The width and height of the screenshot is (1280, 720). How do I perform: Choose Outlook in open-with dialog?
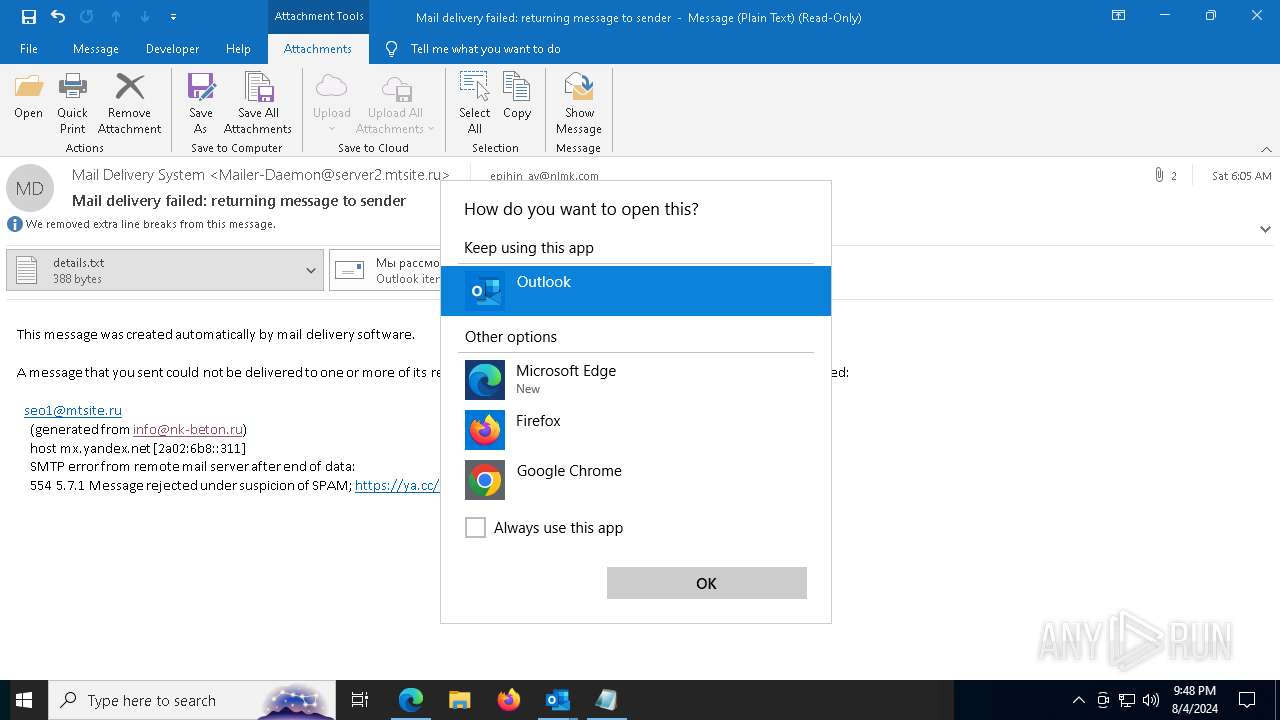[x=636, y=291]
